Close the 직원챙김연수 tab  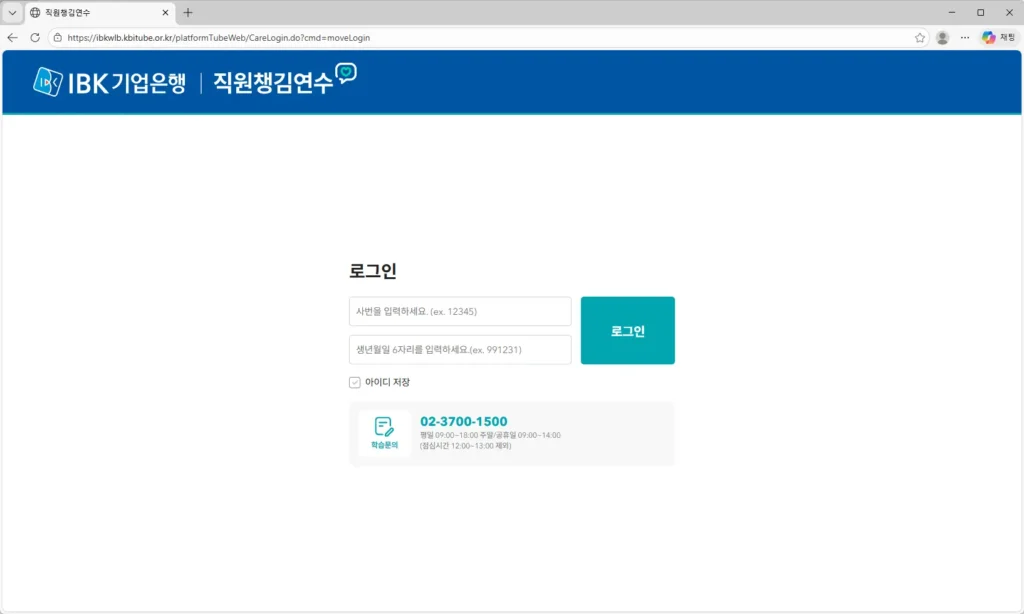(166, 12)
